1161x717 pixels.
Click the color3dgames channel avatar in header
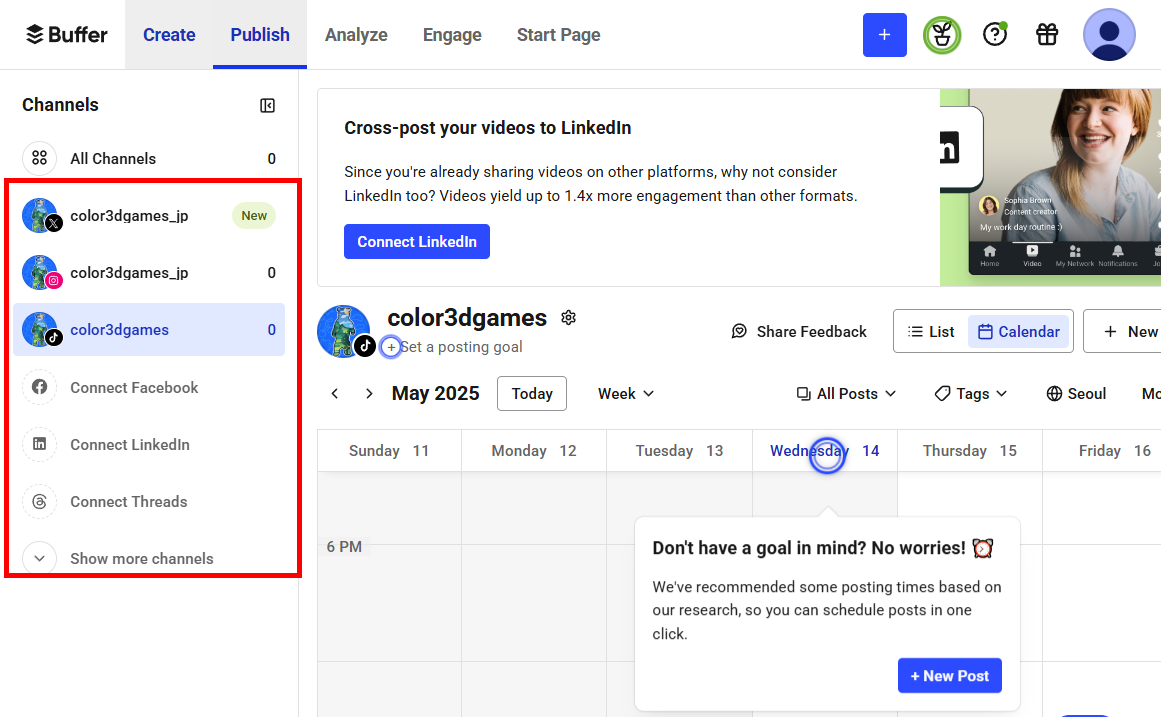coord(345,331)
